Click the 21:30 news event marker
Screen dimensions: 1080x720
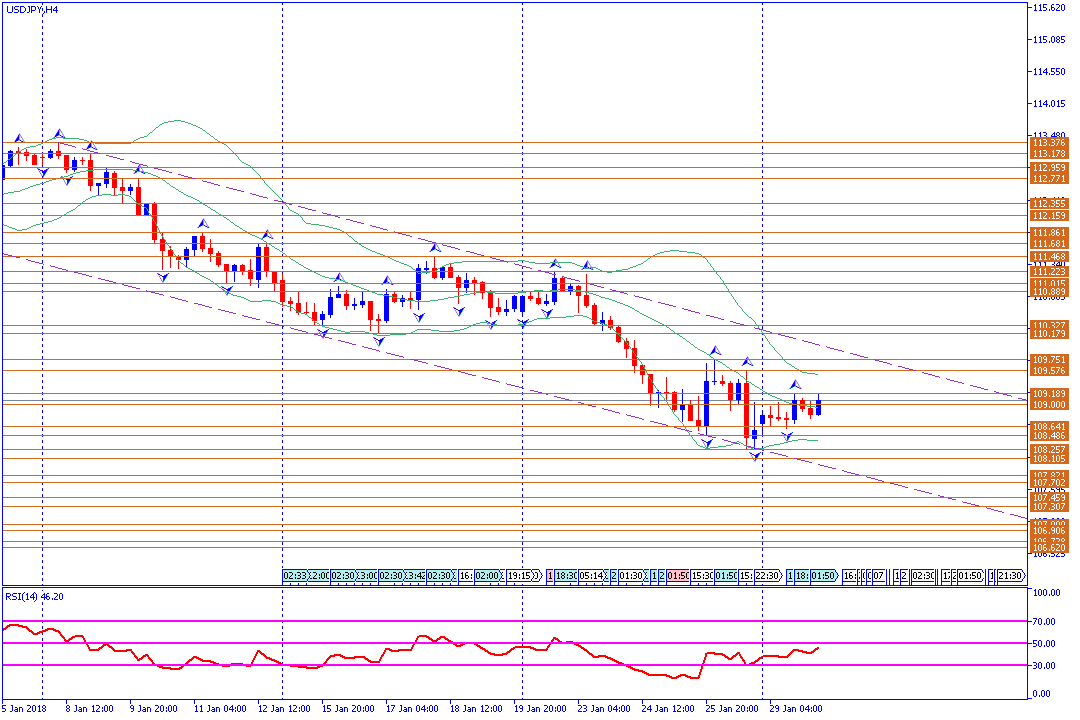[1010, 575]
